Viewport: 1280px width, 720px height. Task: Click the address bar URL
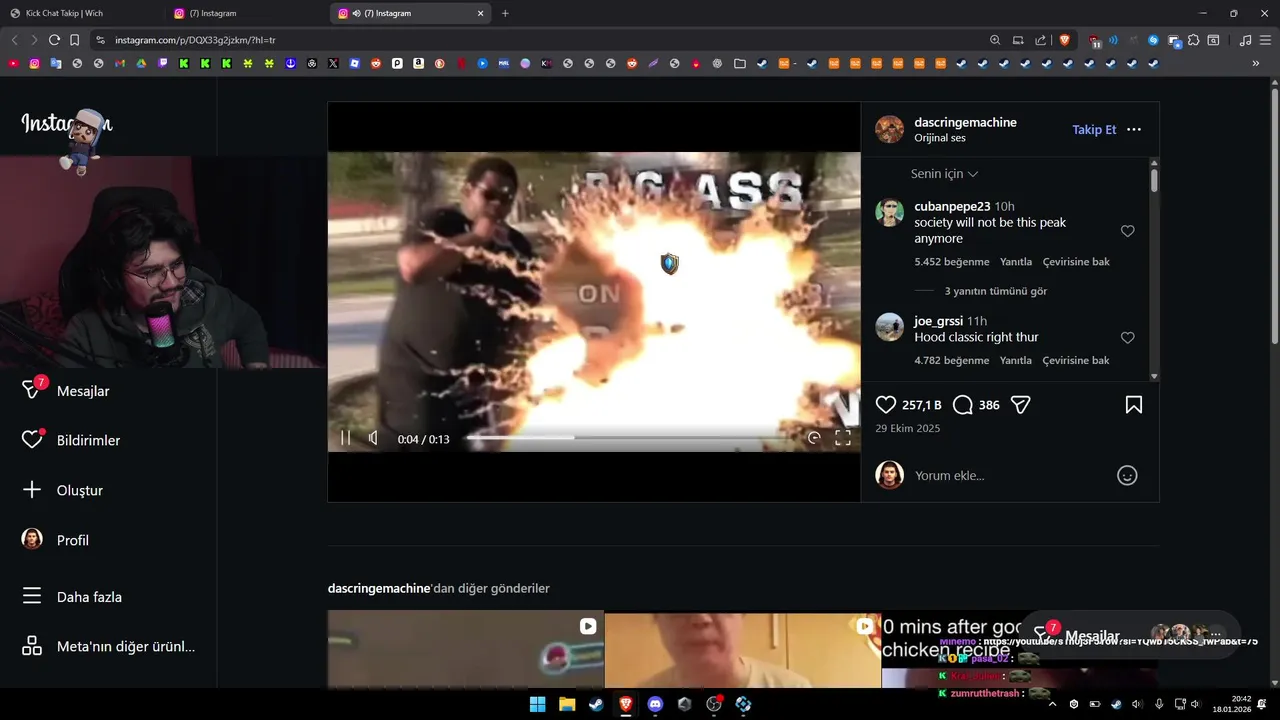195,40
